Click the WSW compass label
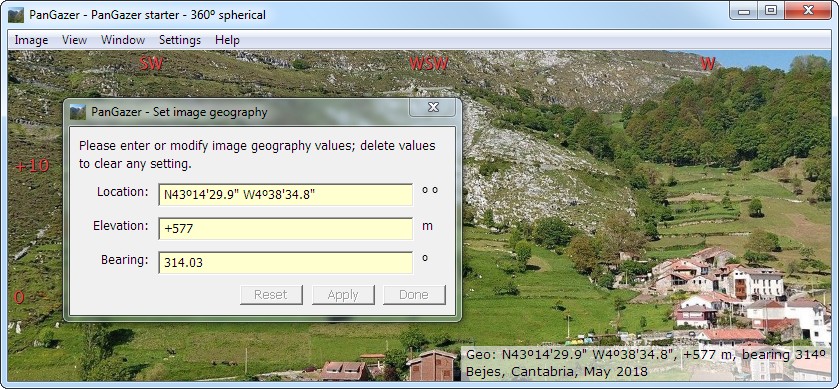839x389 pixels. point(429,64)
